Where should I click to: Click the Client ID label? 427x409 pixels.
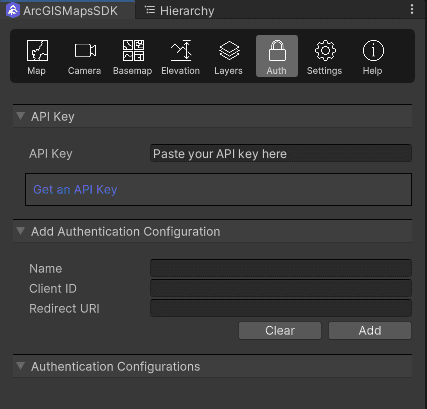point(53,289)
